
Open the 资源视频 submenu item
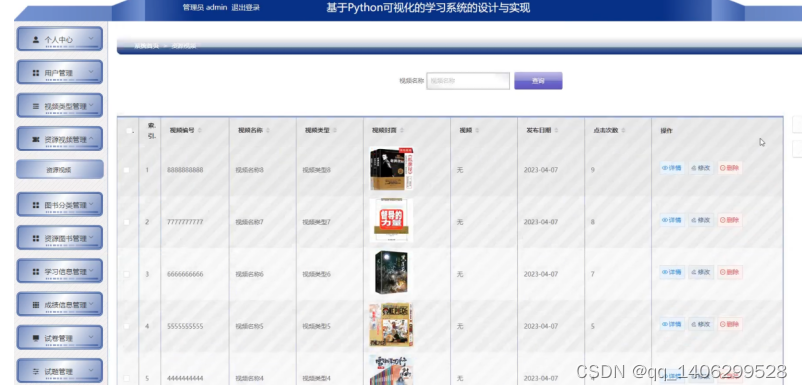coord(59,169)
